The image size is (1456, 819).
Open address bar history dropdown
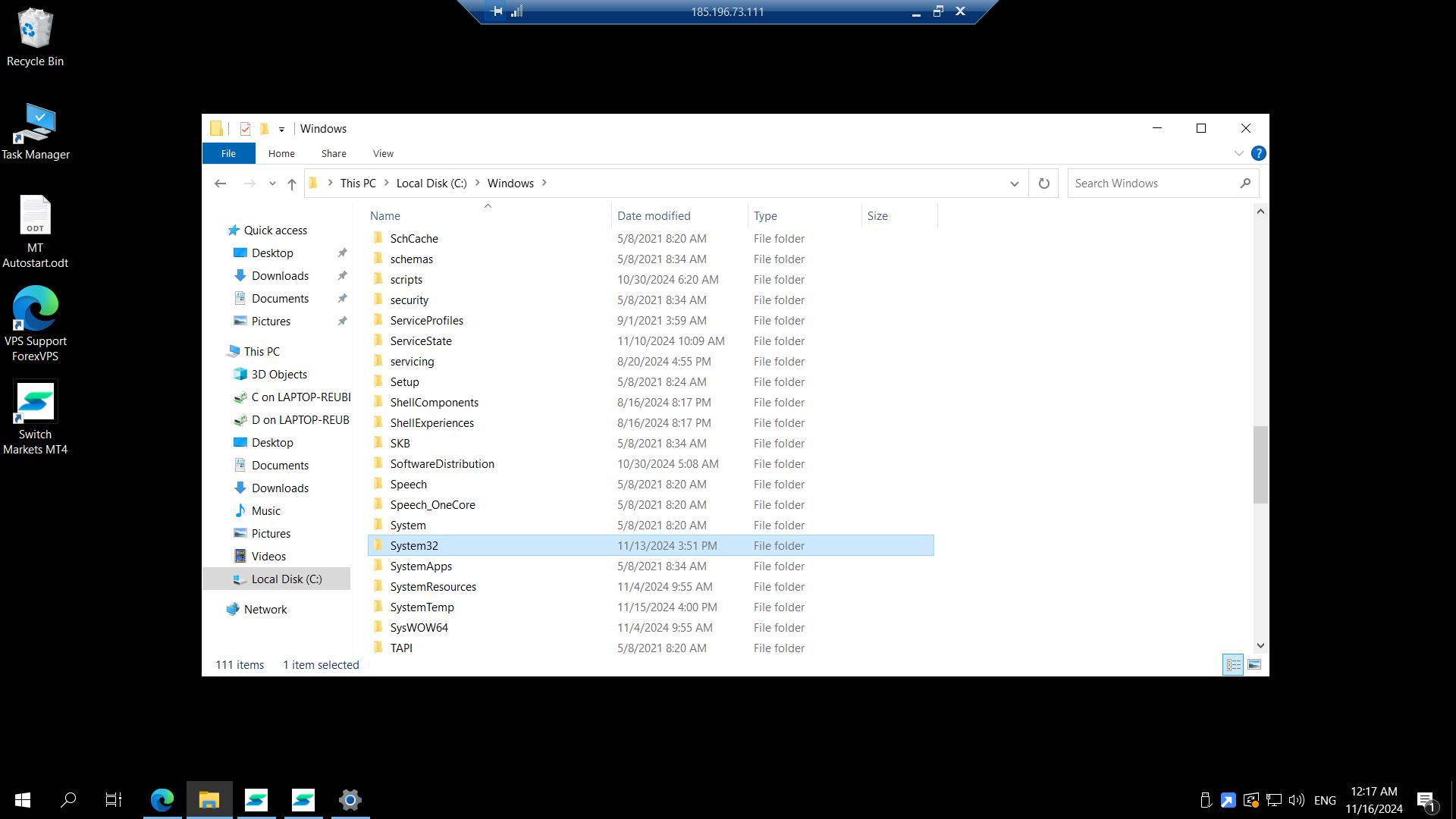[1015, 184]
